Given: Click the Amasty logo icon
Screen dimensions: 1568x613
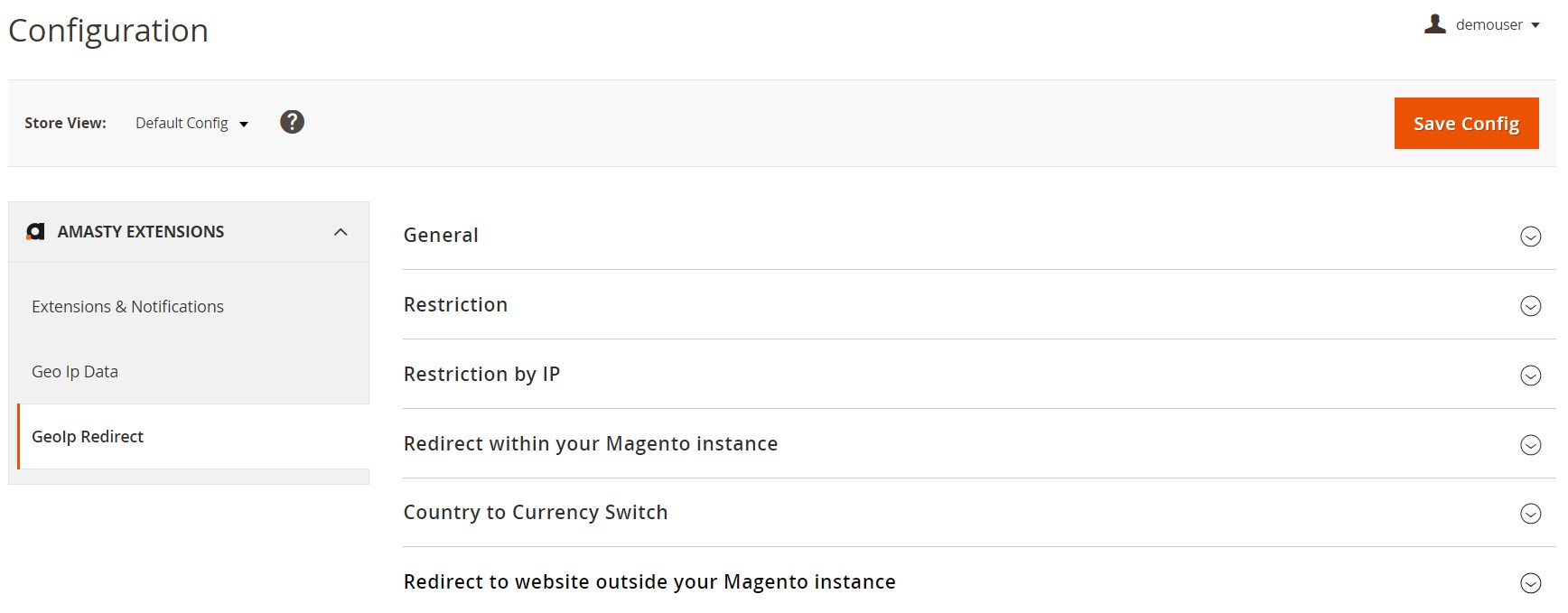Looking at the screenshot, I should [35, 232].
